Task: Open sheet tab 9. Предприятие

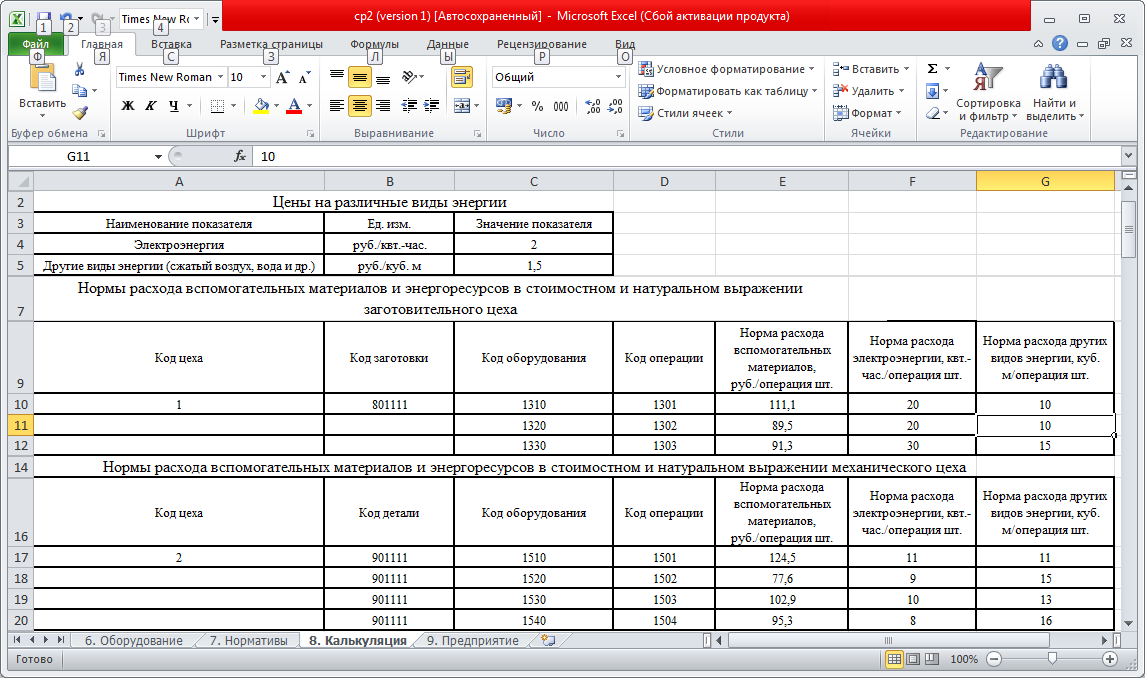Action: click(472, 641)
